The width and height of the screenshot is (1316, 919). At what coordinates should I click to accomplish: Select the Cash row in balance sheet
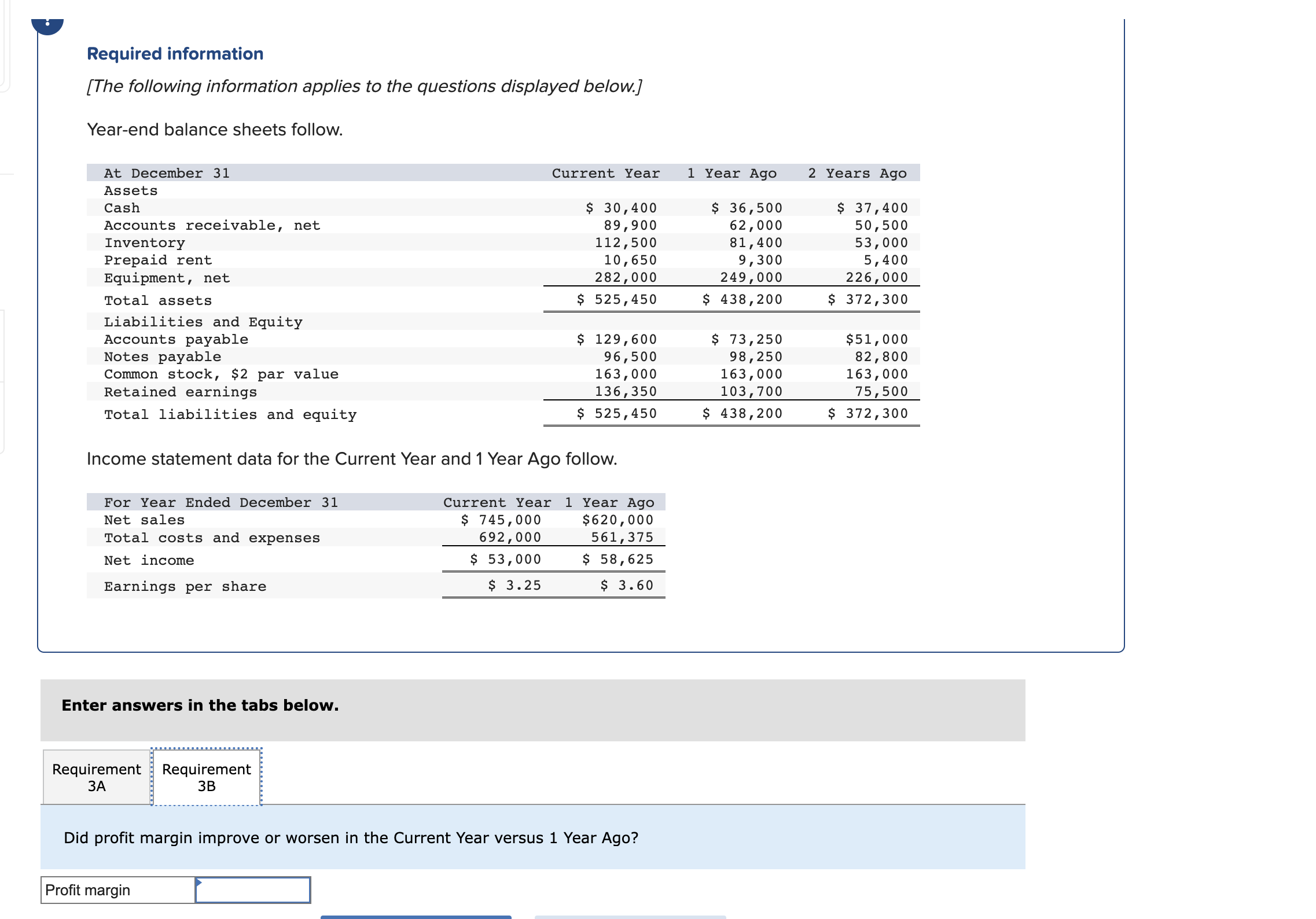tap(122, 208)
